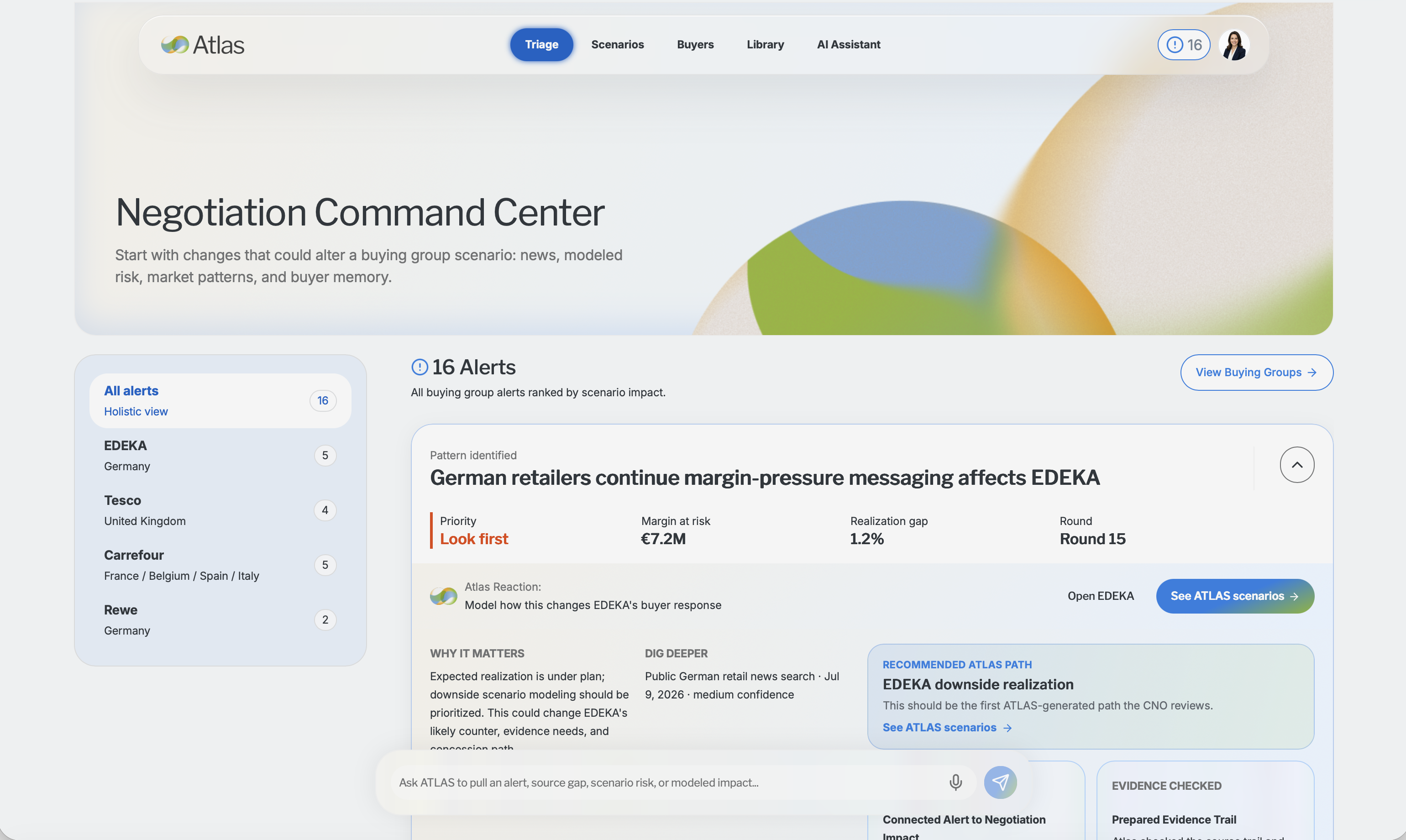Screen dimensions: 1406x840
Task: Filter alerts by Rewe Germany
Action: [x=220, y=620]
